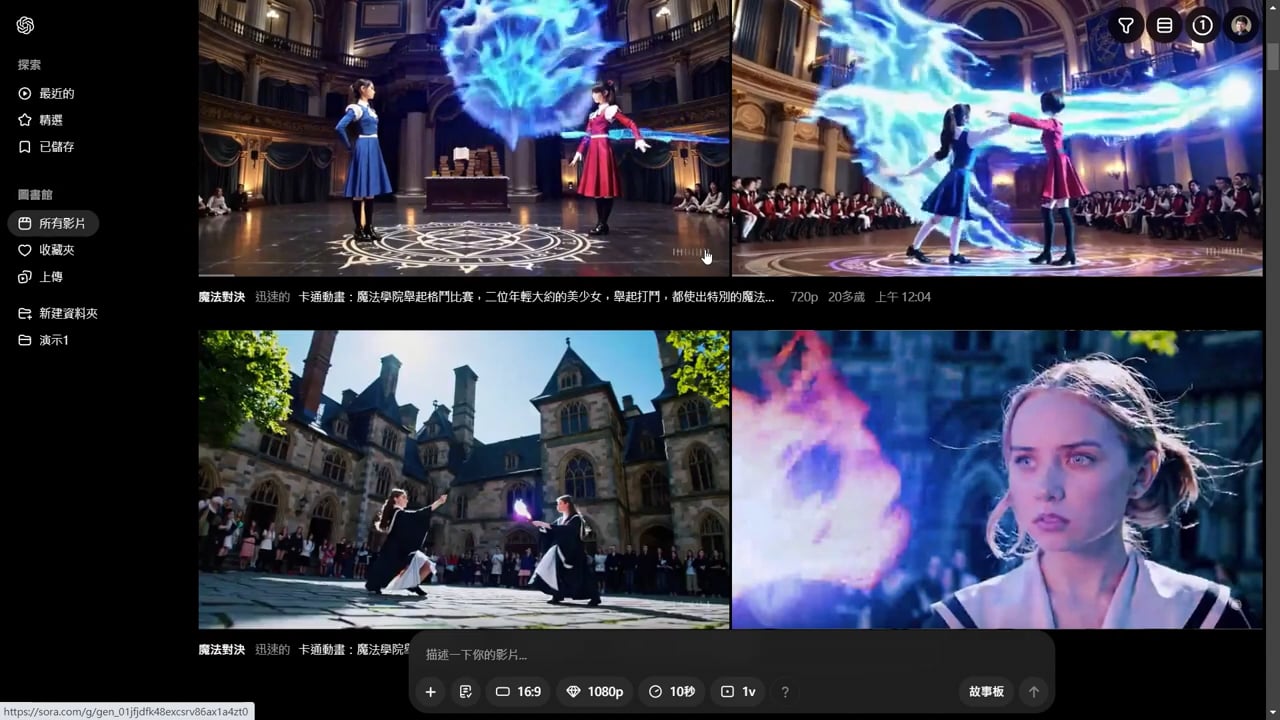Open the presets icon beside the plus button
The width and height of the screenshot is (1280, 720).
(465, 692)
